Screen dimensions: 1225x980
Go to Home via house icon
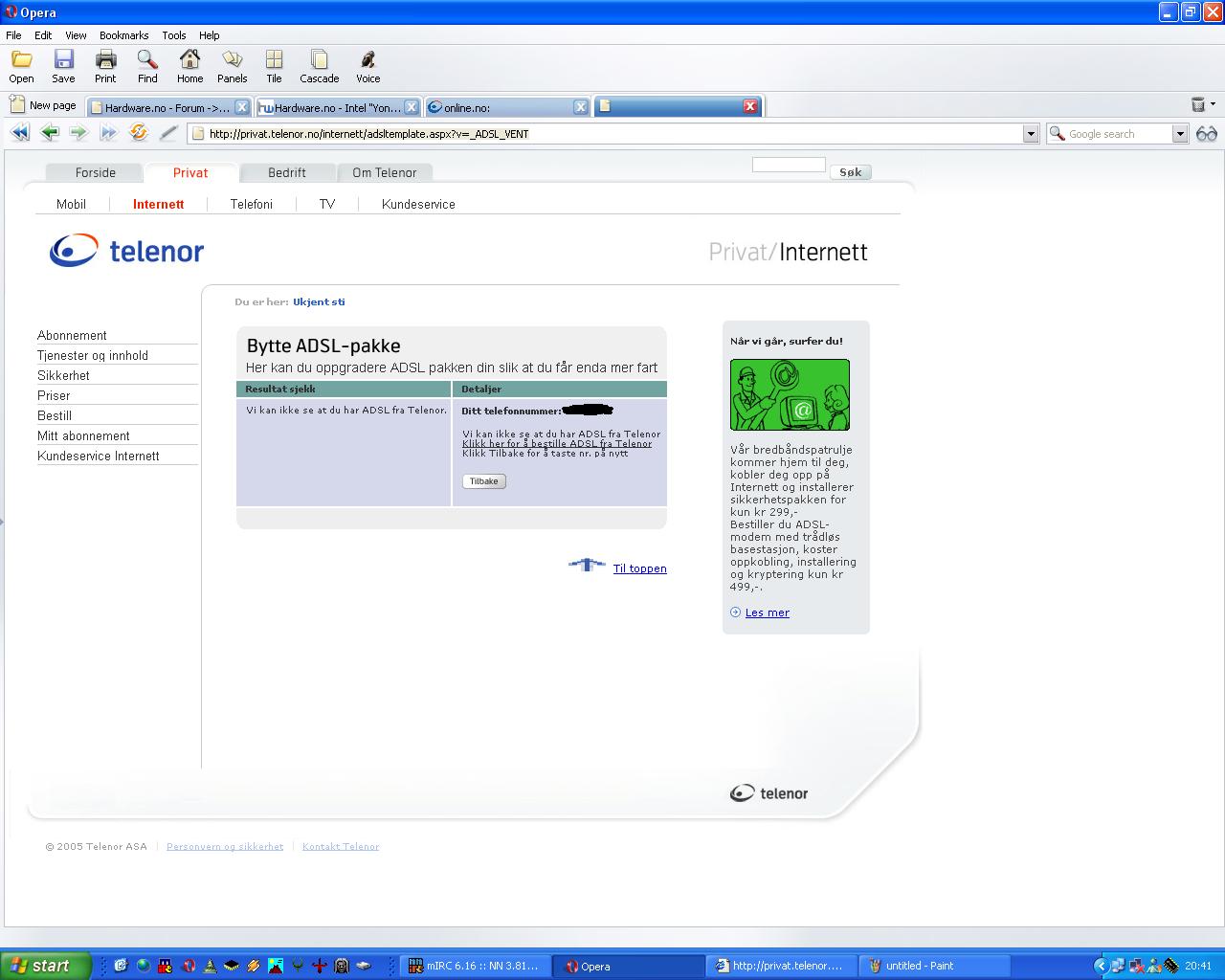coord(189,59)
